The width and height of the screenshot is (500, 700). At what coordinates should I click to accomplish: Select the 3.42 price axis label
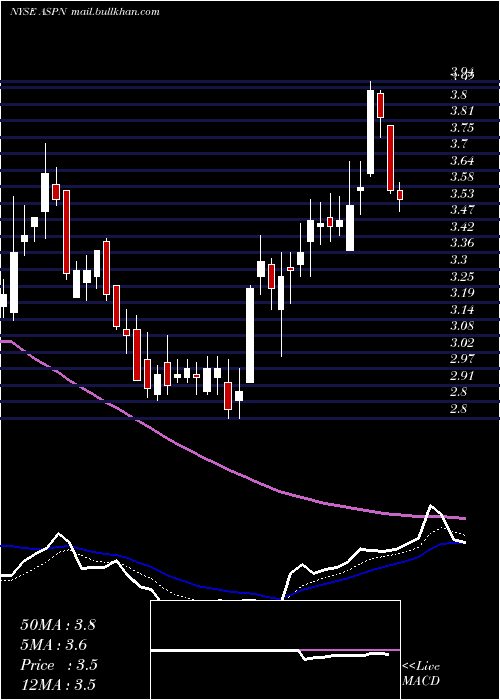click(462, 226)
